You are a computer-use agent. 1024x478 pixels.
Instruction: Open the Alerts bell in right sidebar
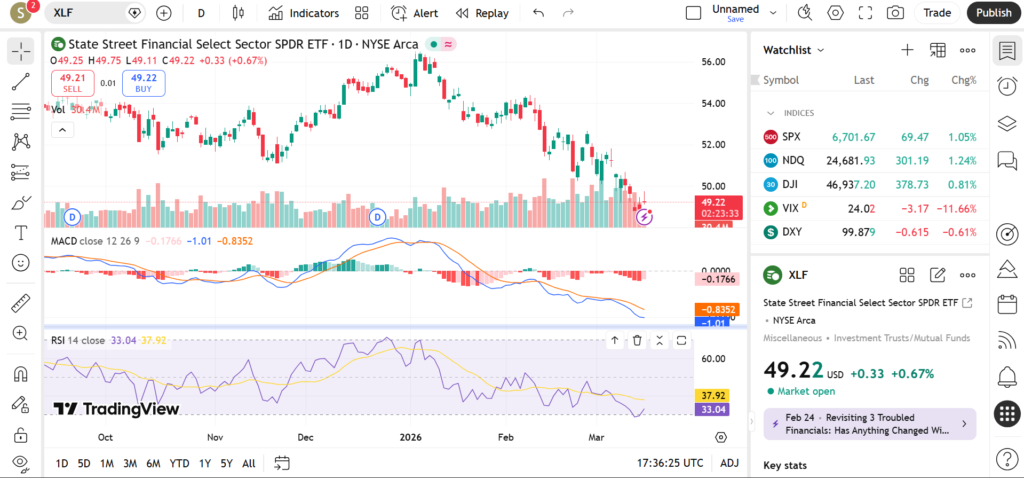1007,377
